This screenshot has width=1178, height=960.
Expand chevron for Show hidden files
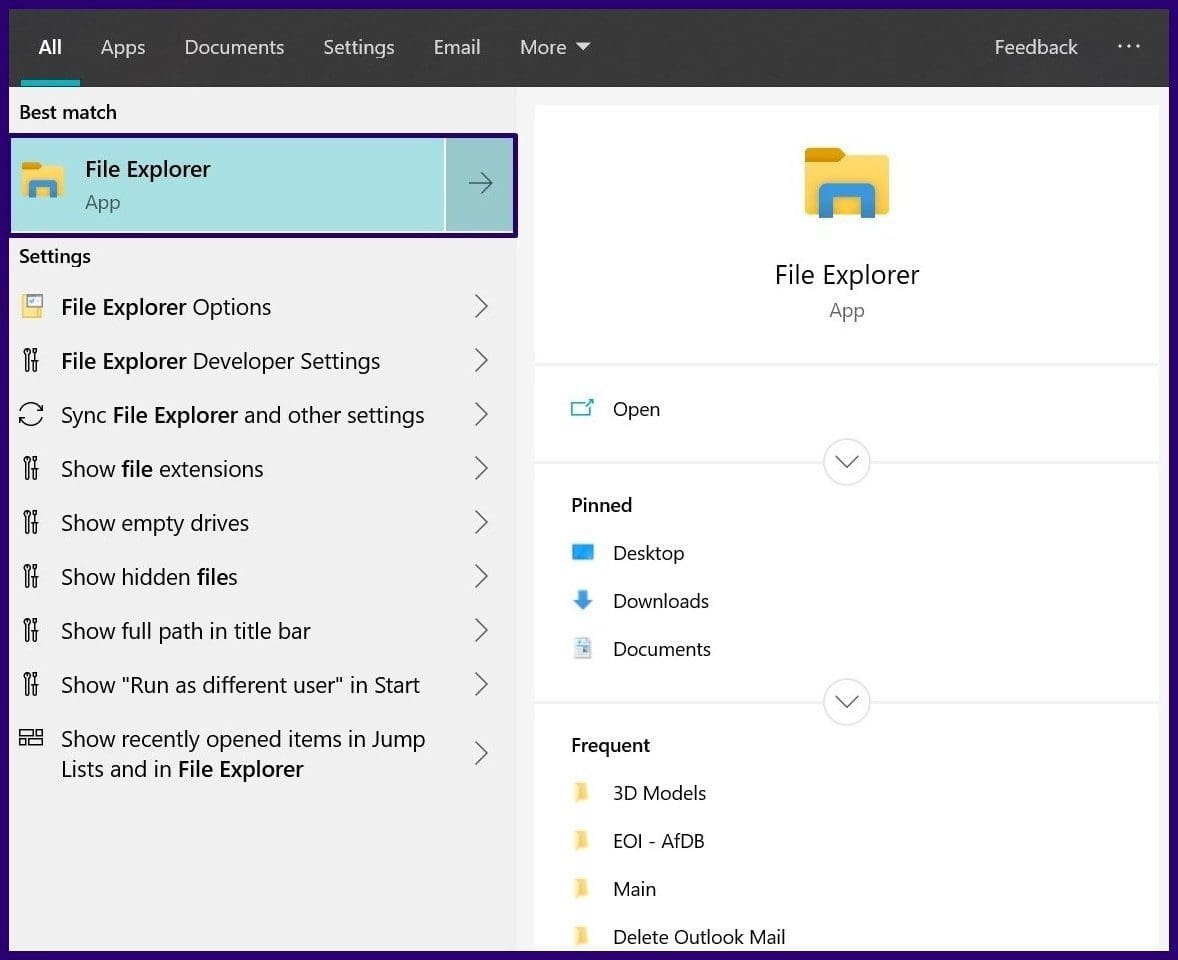tap(482, 576)
